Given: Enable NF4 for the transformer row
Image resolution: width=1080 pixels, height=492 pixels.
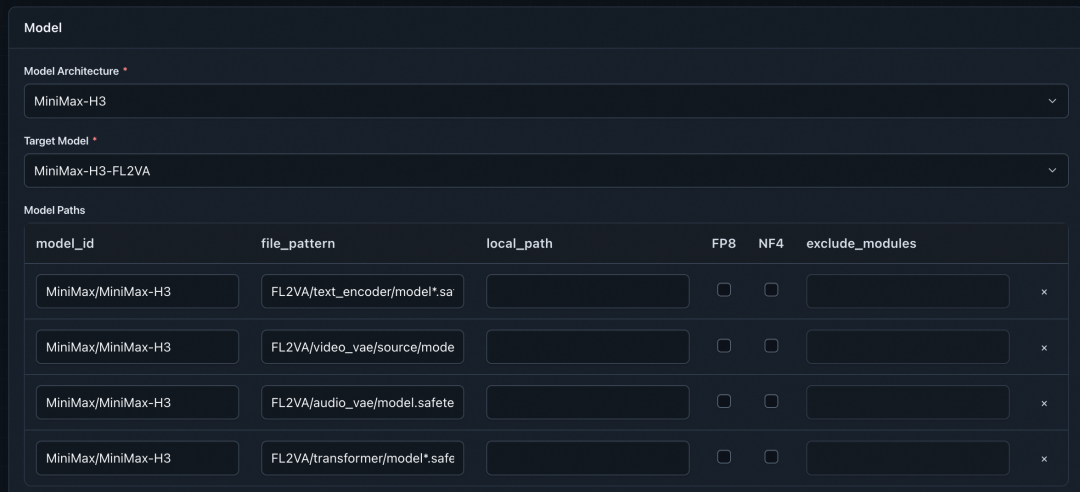Looking at the screenshot, I should point(771,457).
